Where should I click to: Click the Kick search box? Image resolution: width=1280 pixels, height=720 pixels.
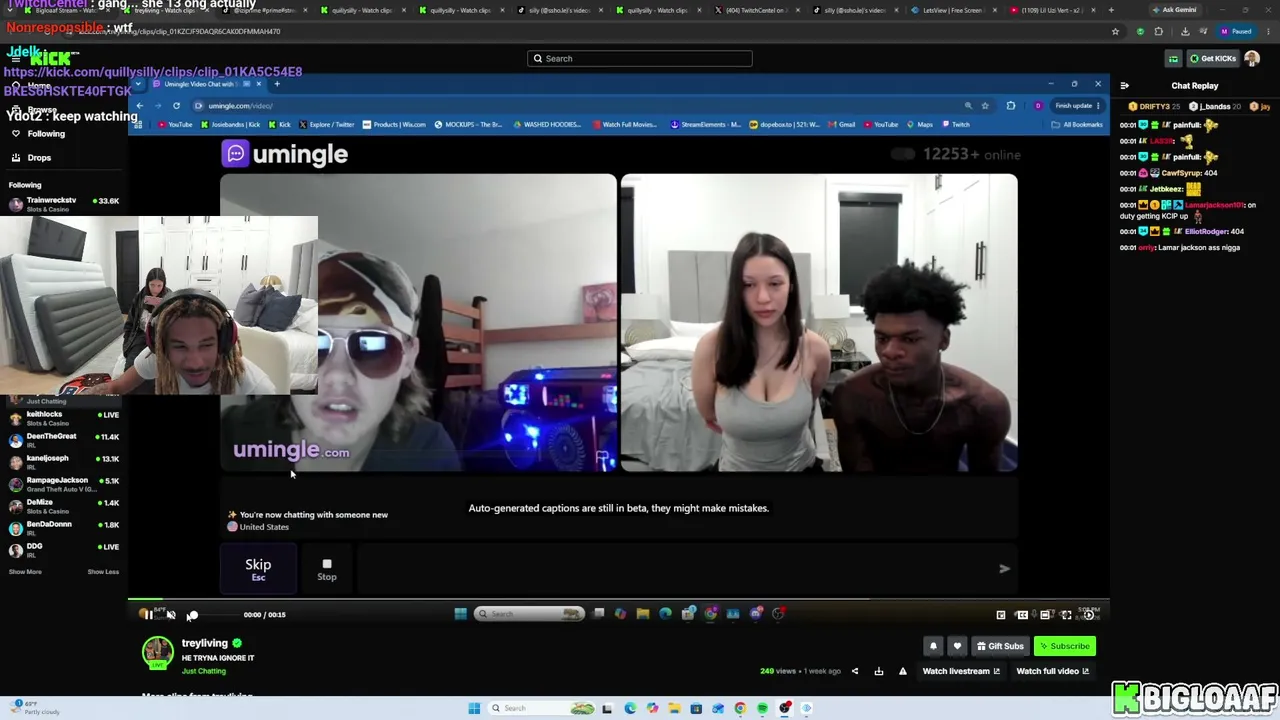click(x=640, y=58)
